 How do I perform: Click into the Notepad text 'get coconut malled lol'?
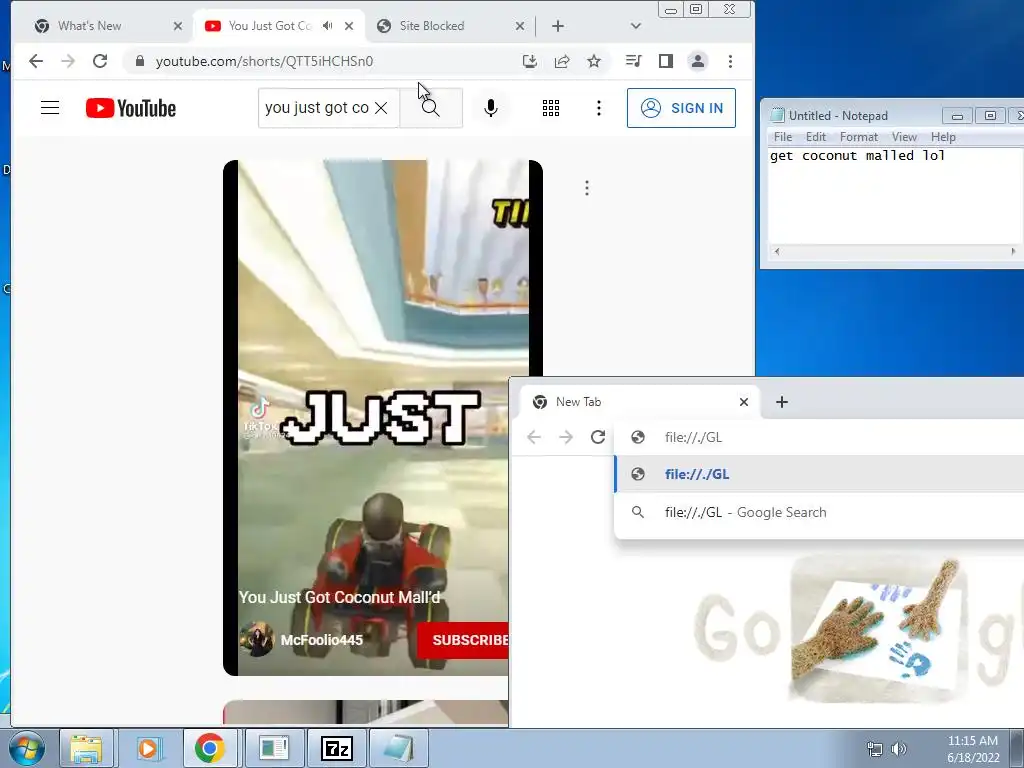coord(857,155)
